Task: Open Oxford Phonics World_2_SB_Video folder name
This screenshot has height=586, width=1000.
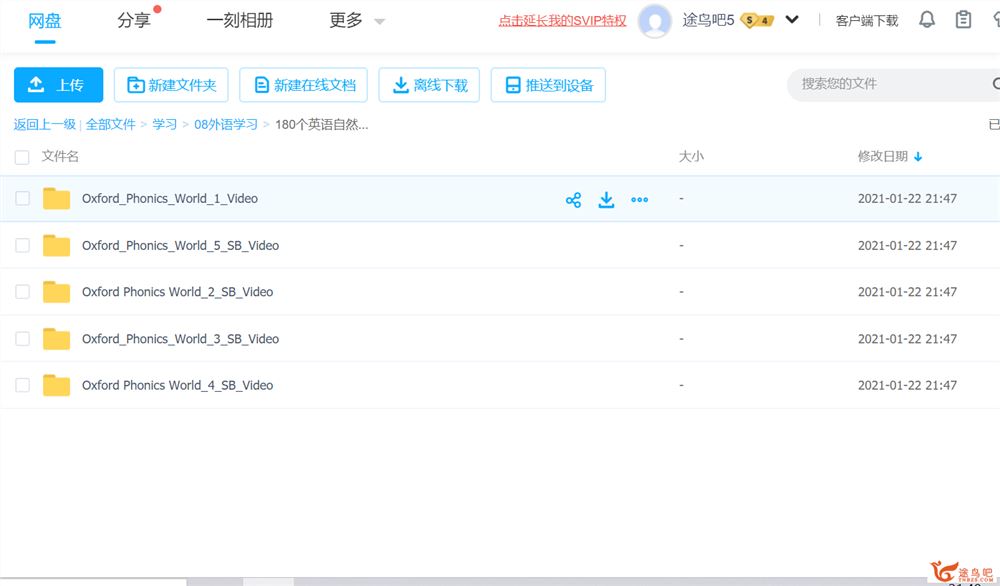Action: coord(177,292)
